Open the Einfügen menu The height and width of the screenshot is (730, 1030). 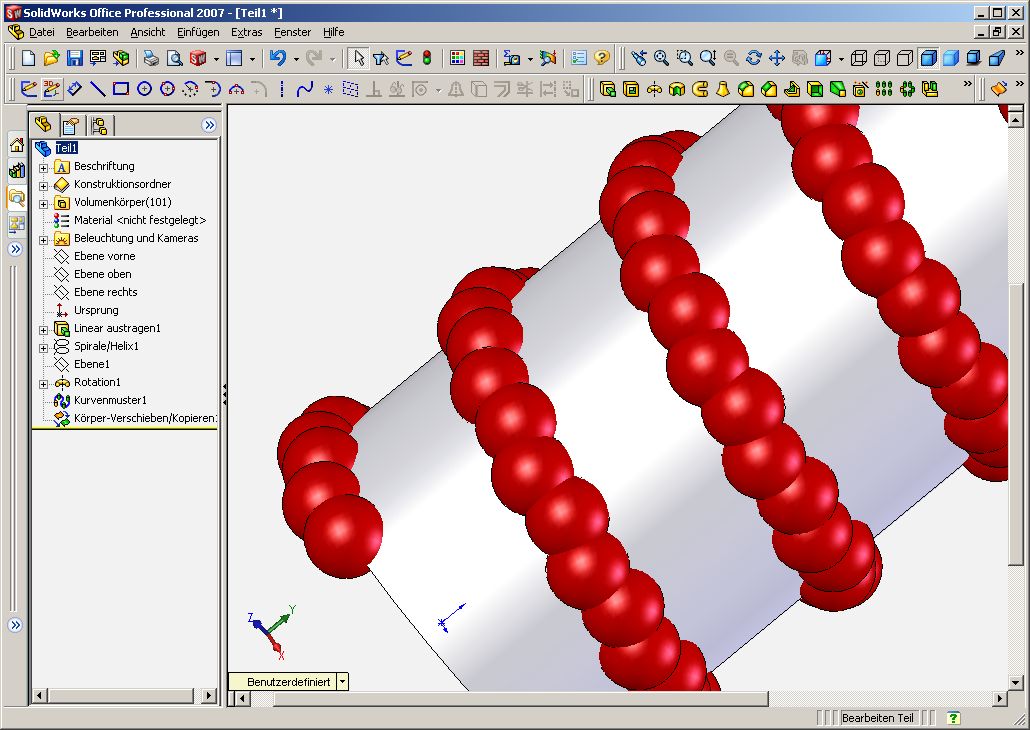tap(197, 32)
